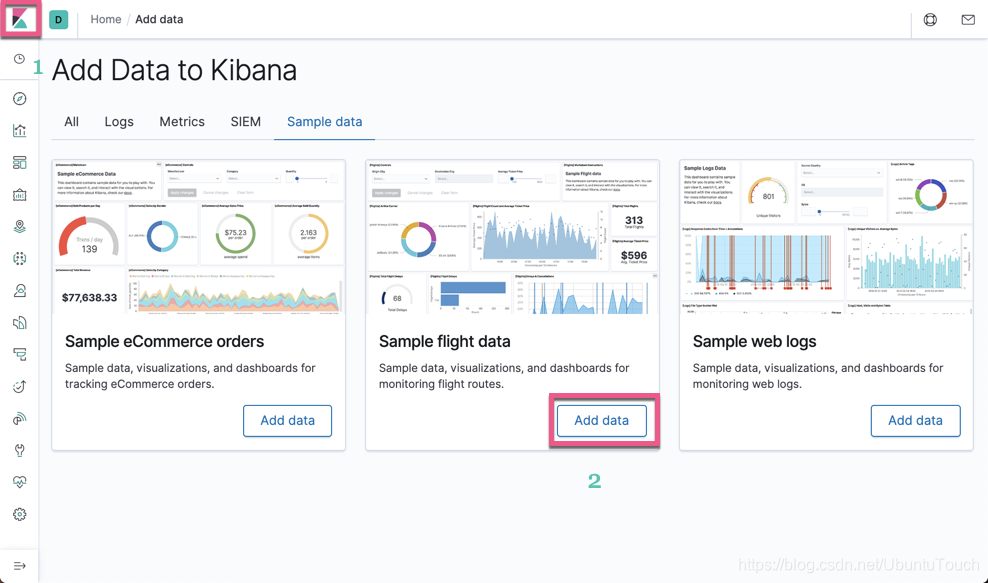988x583 pixels.
Task: Expand sidebar navigation arrow icon
Action: [x=20, y=566]
